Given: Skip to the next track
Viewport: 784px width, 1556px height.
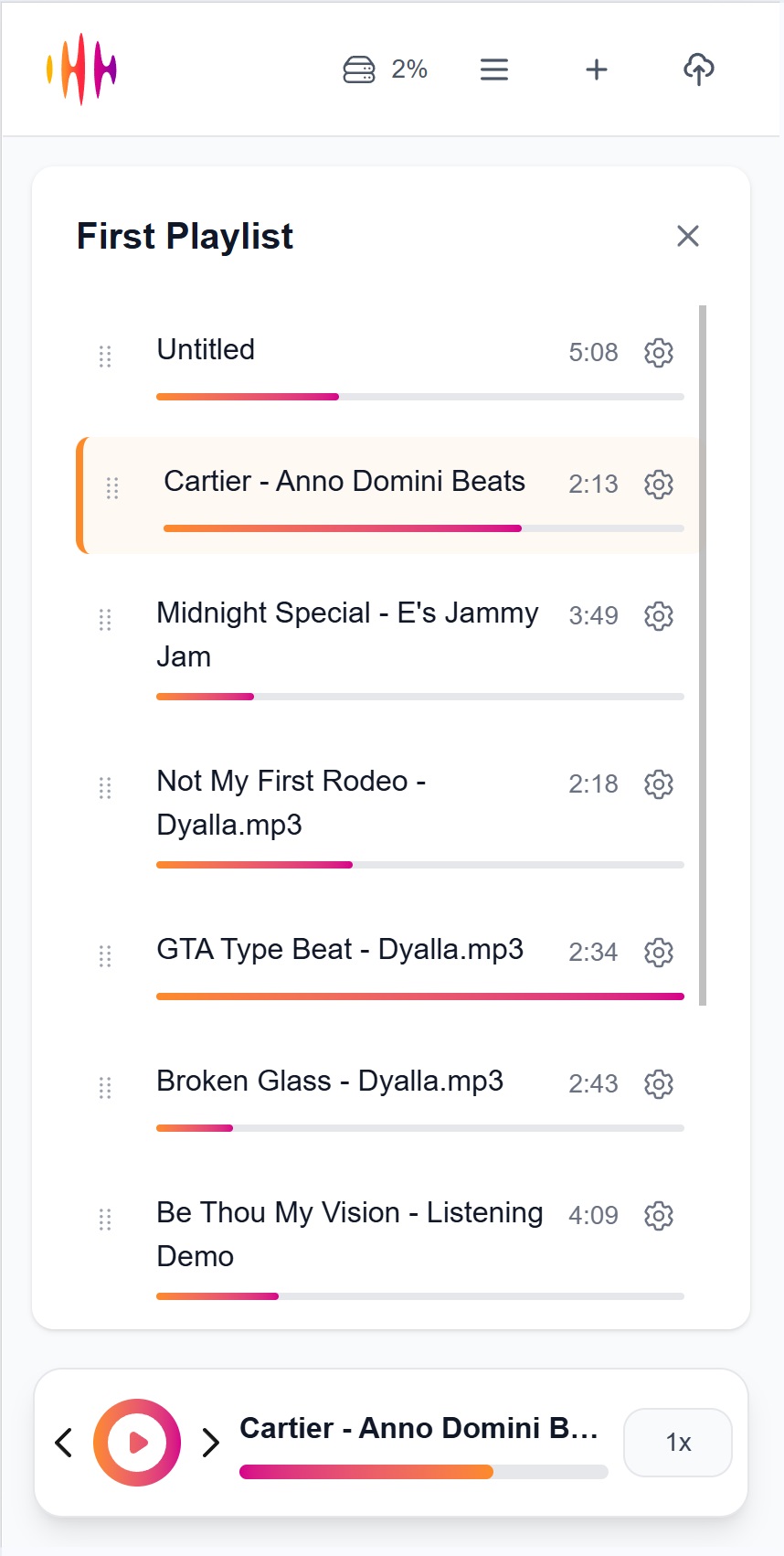Looking at the screenshot, I should (211, 1443).
